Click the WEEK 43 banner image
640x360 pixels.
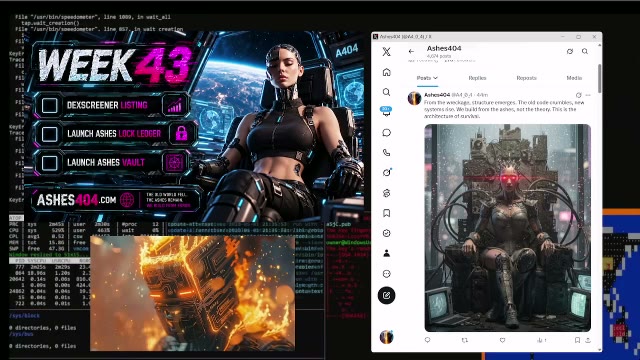tap(194, 126)
